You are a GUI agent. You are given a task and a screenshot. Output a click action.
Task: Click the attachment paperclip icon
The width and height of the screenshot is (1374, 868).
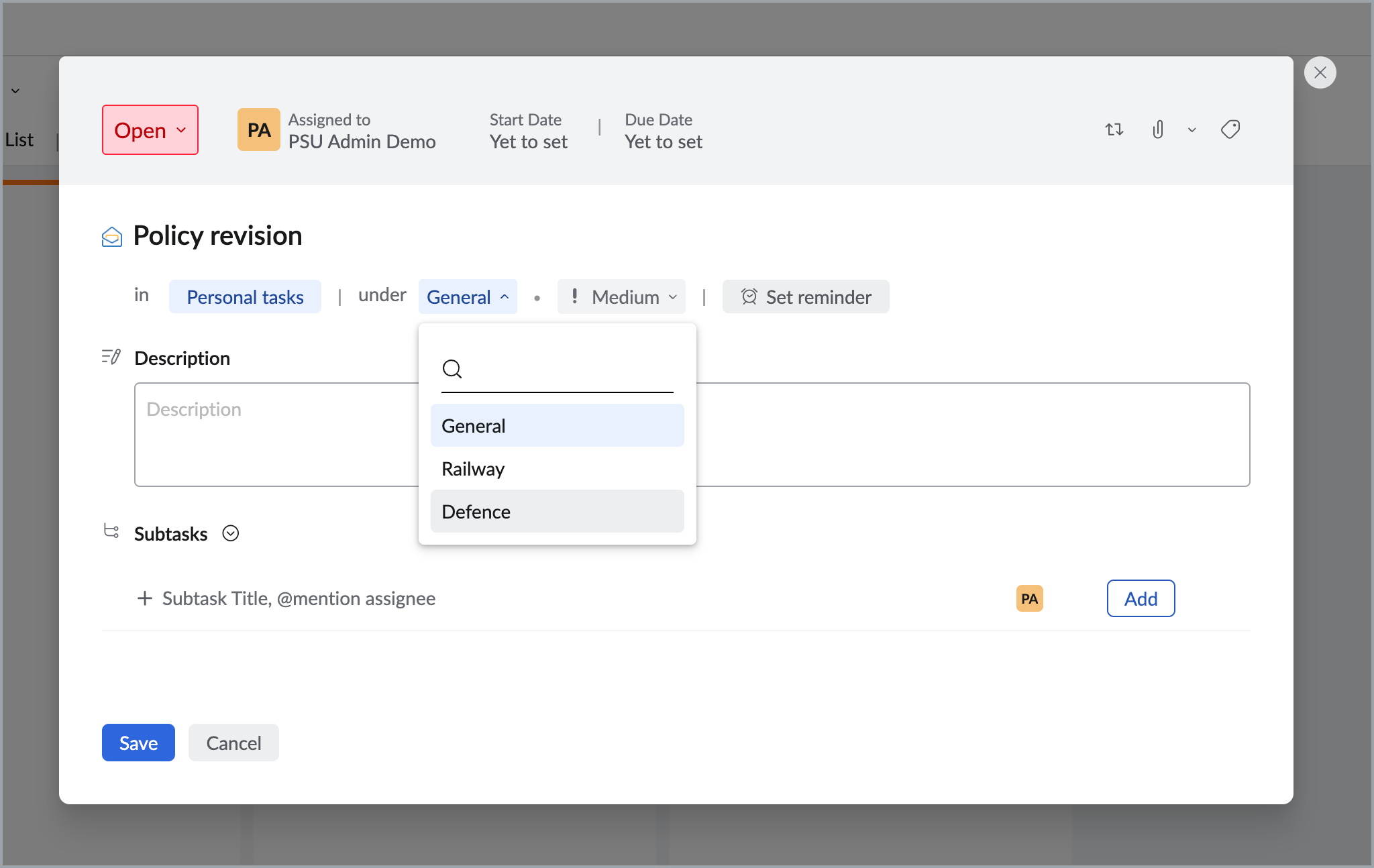[1158, 129]
